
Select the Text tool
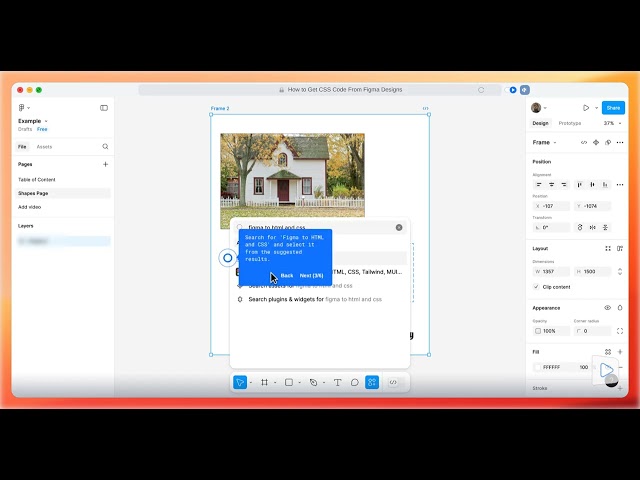(x=338, y=382)
